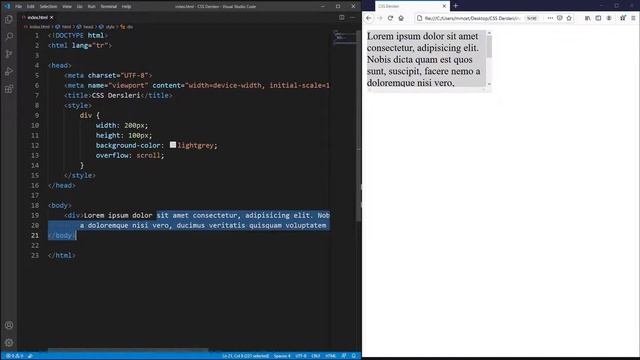Toggle Firefox sidebar view
This screenshot has height=360, width=640.
598,18
